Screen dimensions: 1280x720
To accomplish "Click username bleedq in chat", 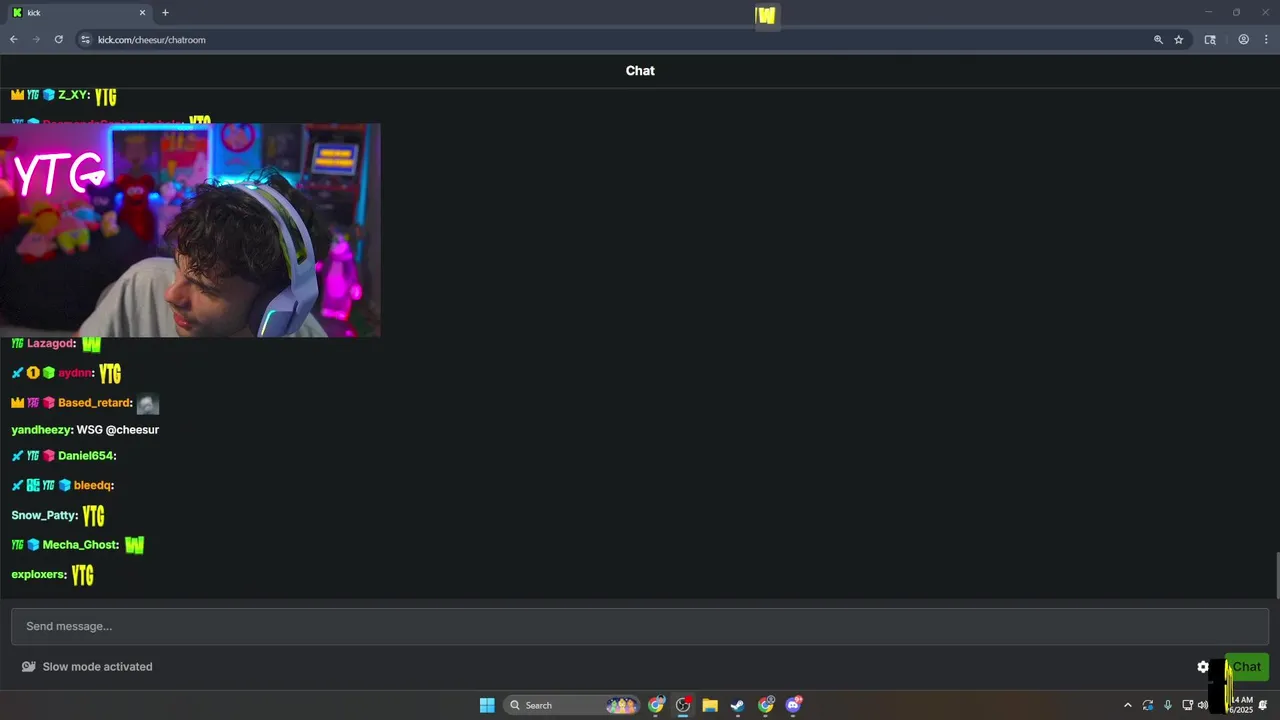I will pyautogui.click(x=92, y=486).
